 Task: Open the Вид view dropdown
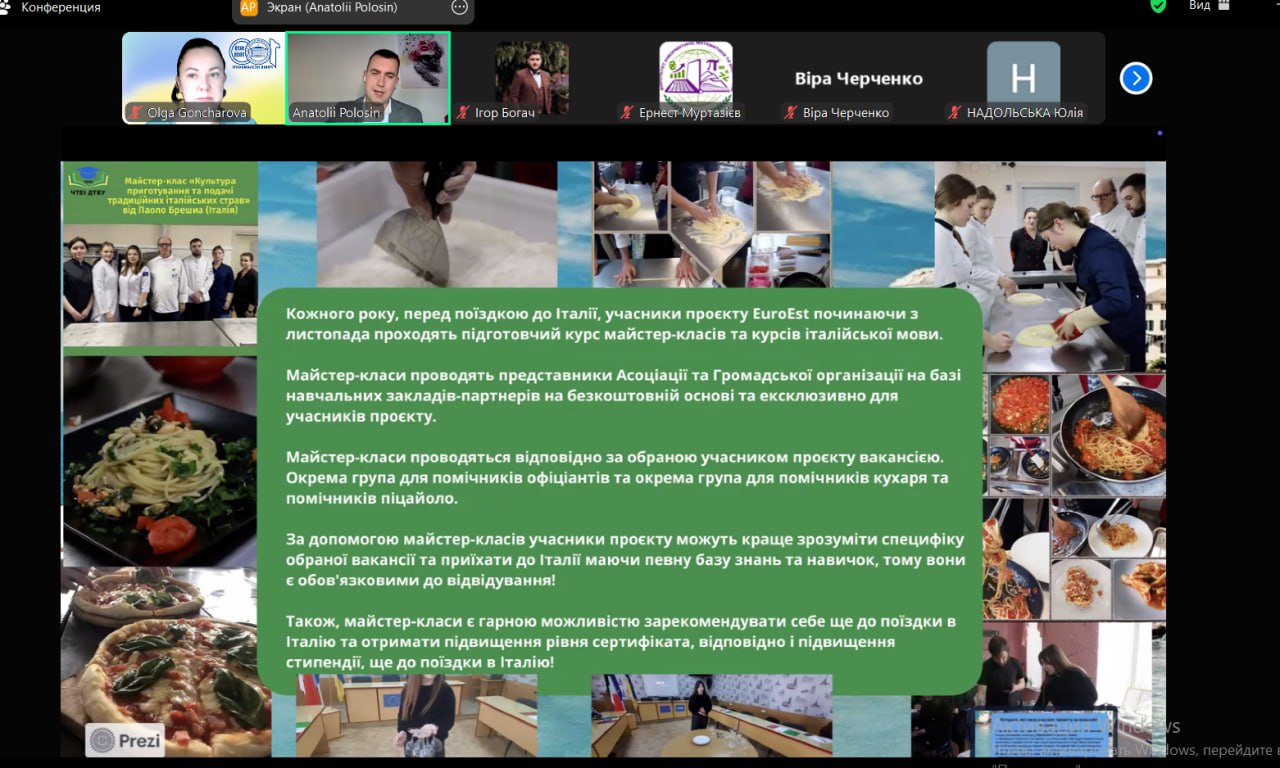coord(1199,6)
